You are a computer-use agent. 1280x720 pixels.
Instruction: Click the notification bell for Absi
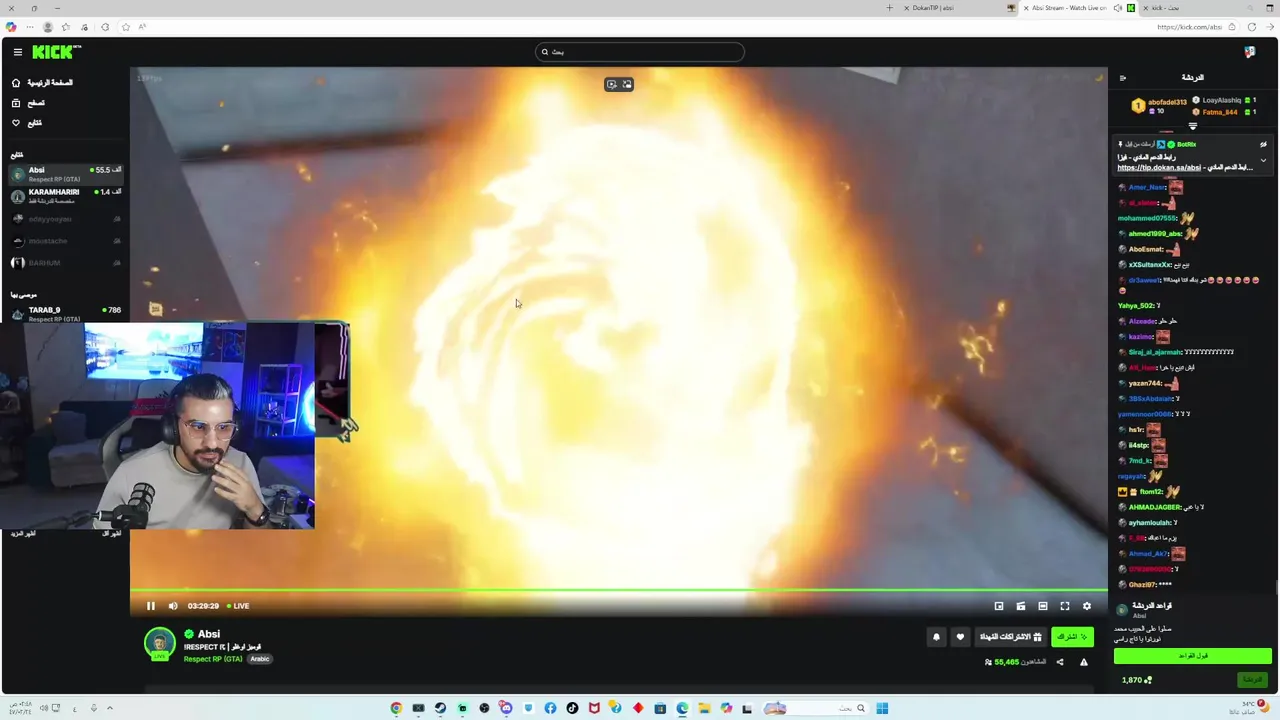pos(936,637)
